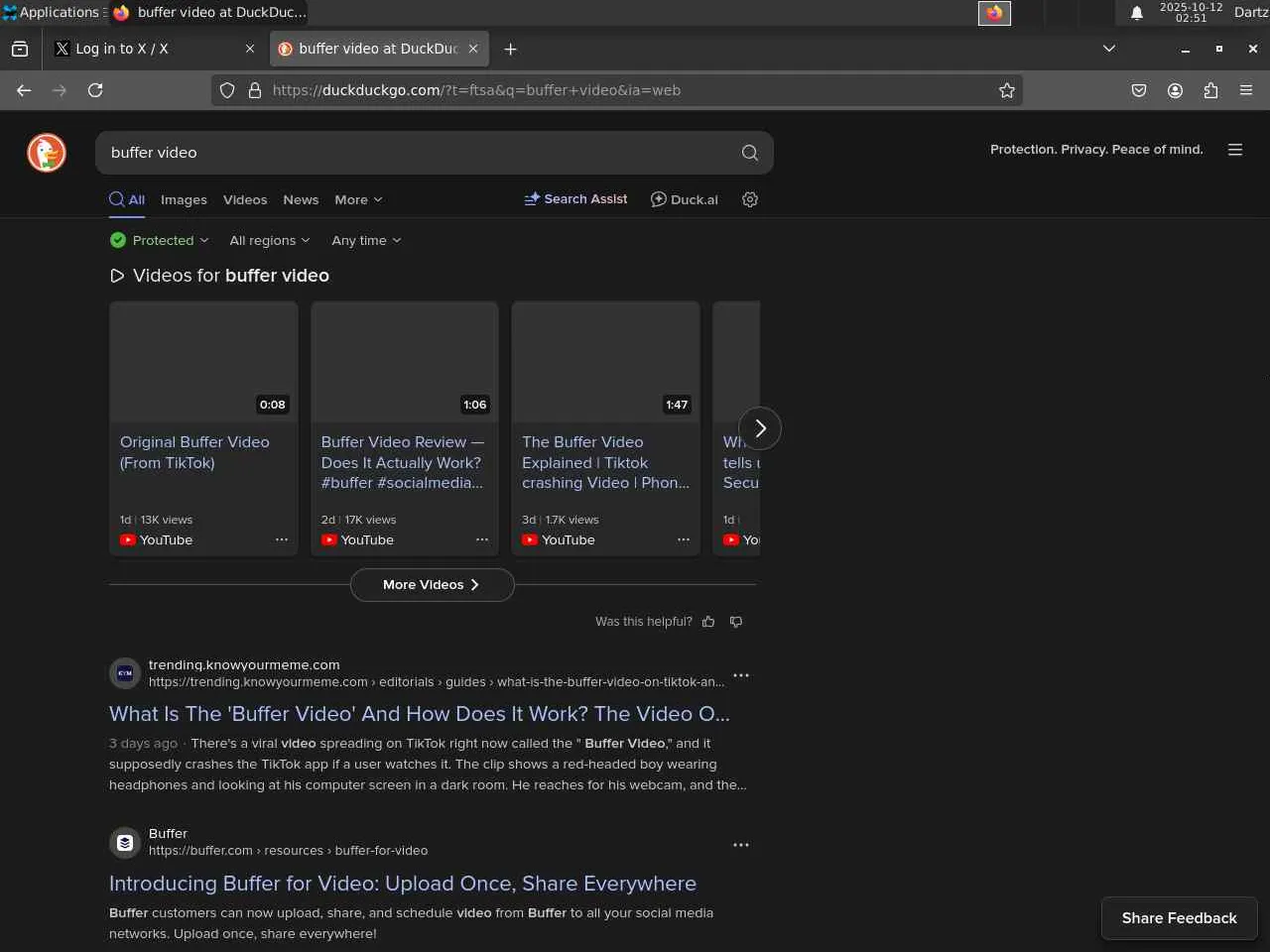Open a new browser tab
Image resolution: width=1270 pixels, height=952 pixels.
click(510, 49)
